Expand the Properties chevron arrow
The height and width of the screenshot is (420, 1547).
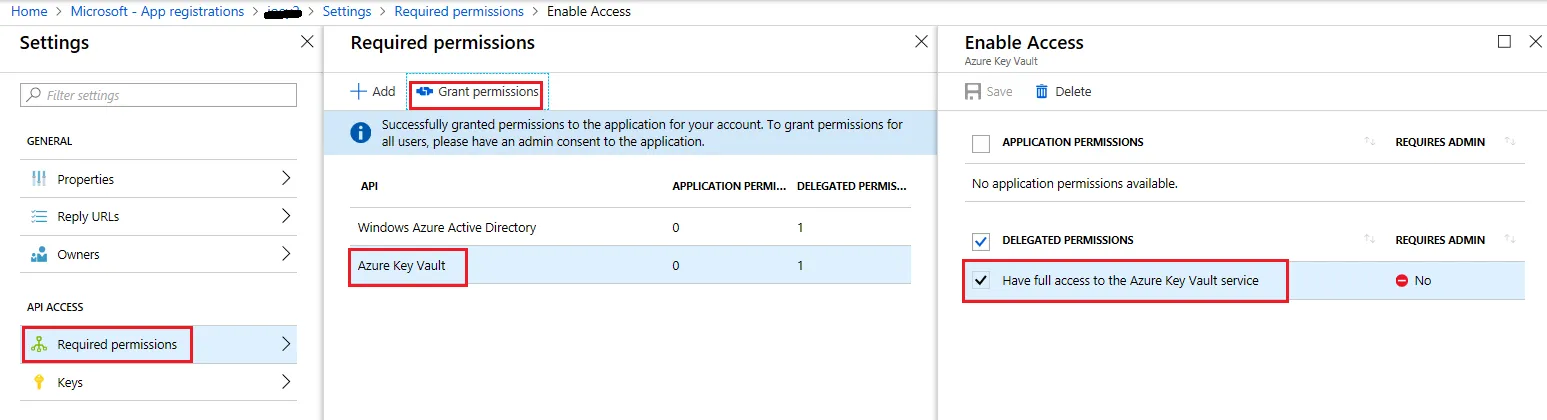coord(286,179)
